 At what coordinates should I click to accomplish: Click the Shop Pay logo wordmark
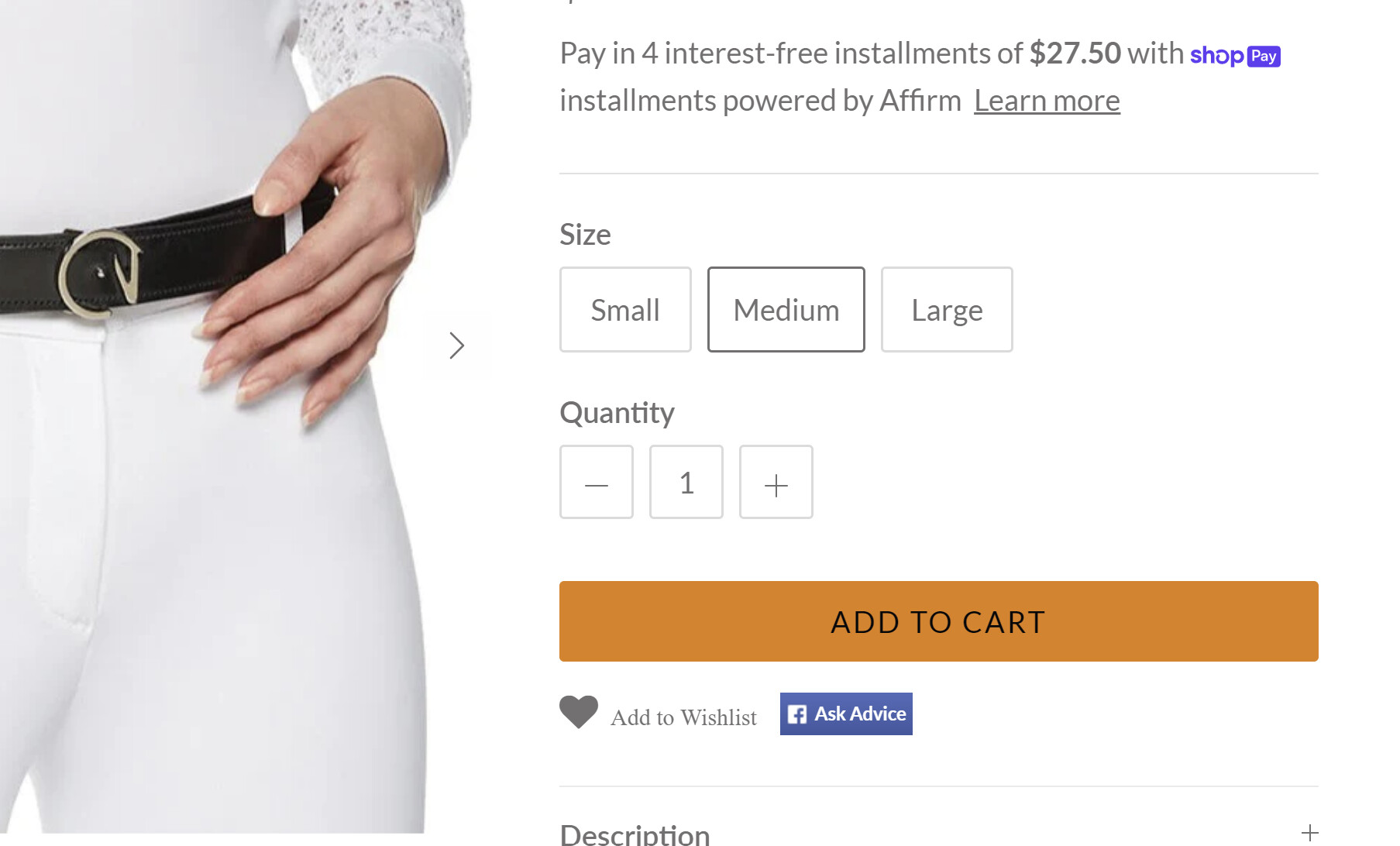pos(1216,56)
